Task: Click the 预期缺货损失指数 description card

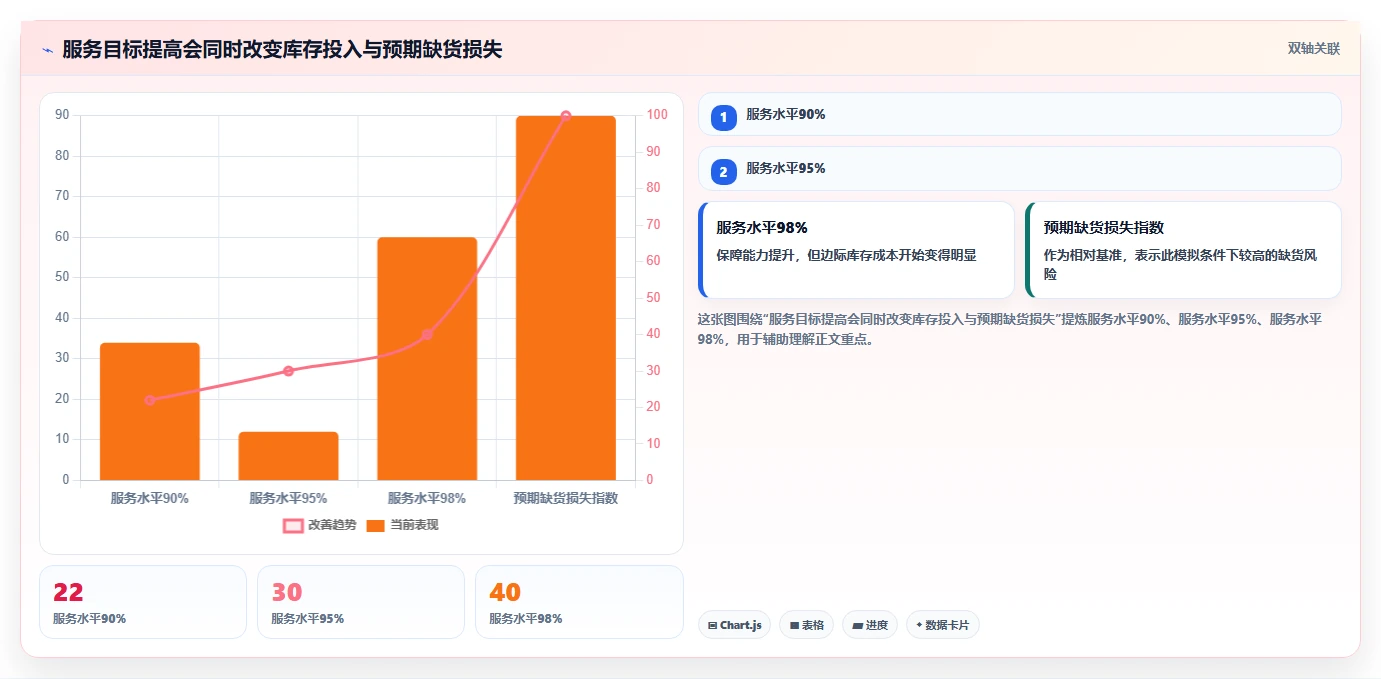Action: click(1183, 250)
